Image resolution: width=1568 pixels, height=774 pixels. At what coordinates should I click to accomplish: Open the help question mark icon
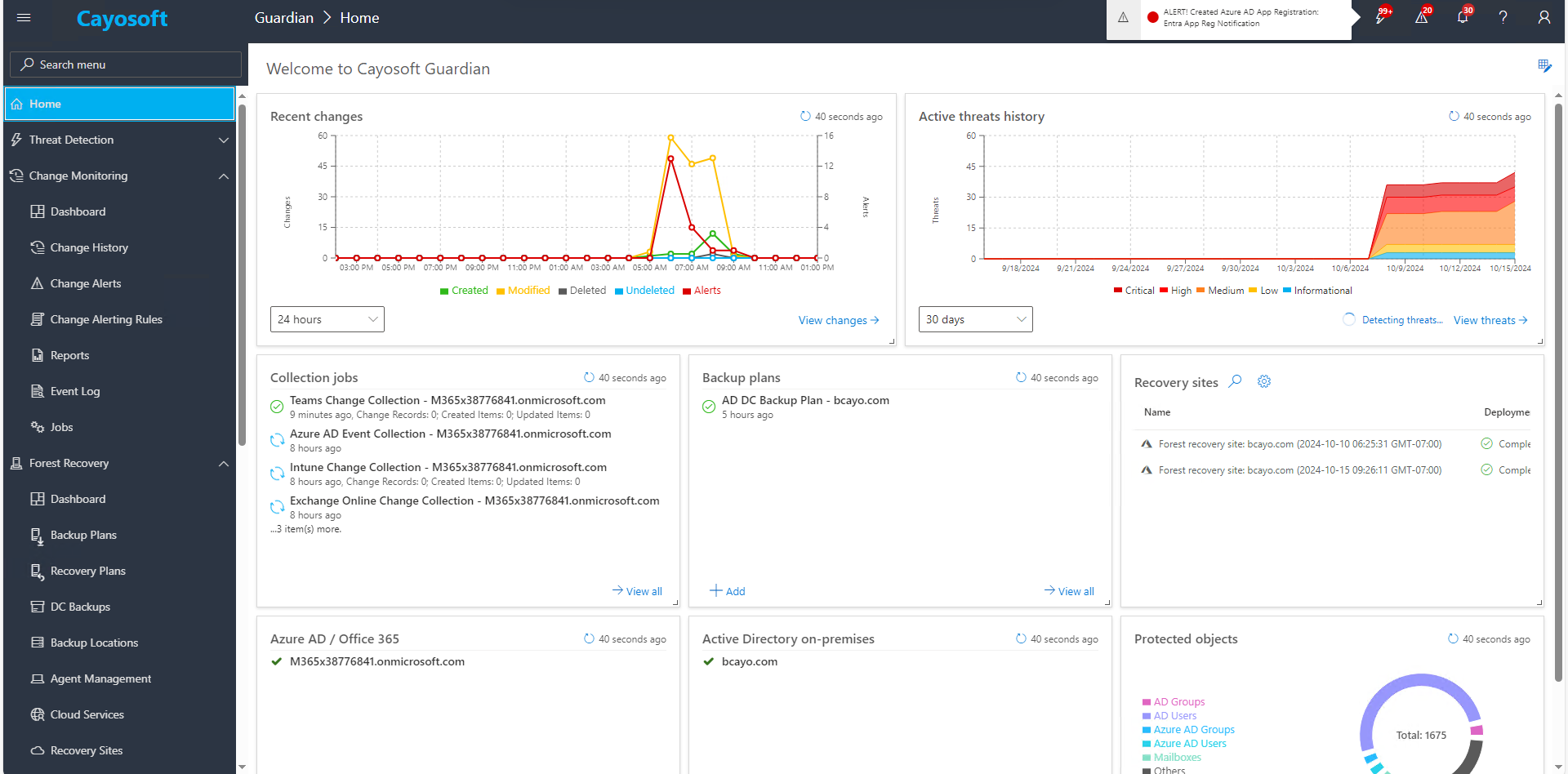(x=1503, y=17)
